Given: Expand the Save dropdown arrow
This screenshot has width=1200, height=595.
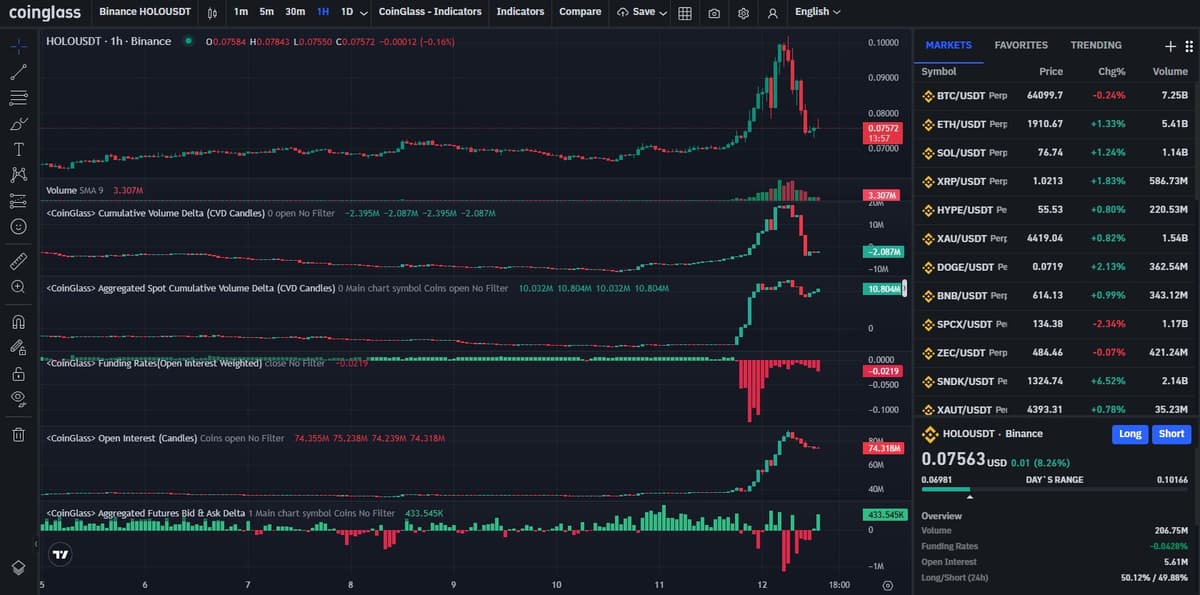Looking at the screenshot, I should tap(663, 13).
